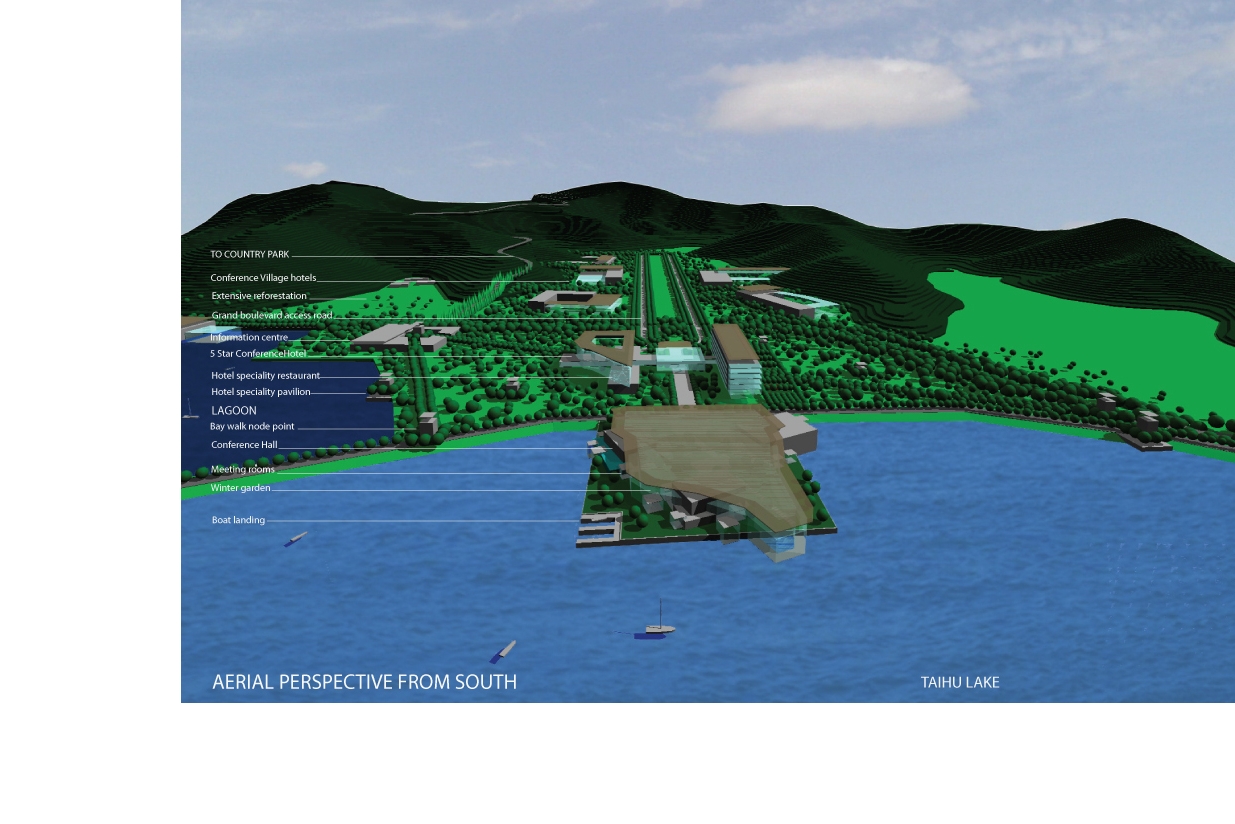Click the "TAIHU LAKE" caption
1235x824 pixels.
pos(959,682)
